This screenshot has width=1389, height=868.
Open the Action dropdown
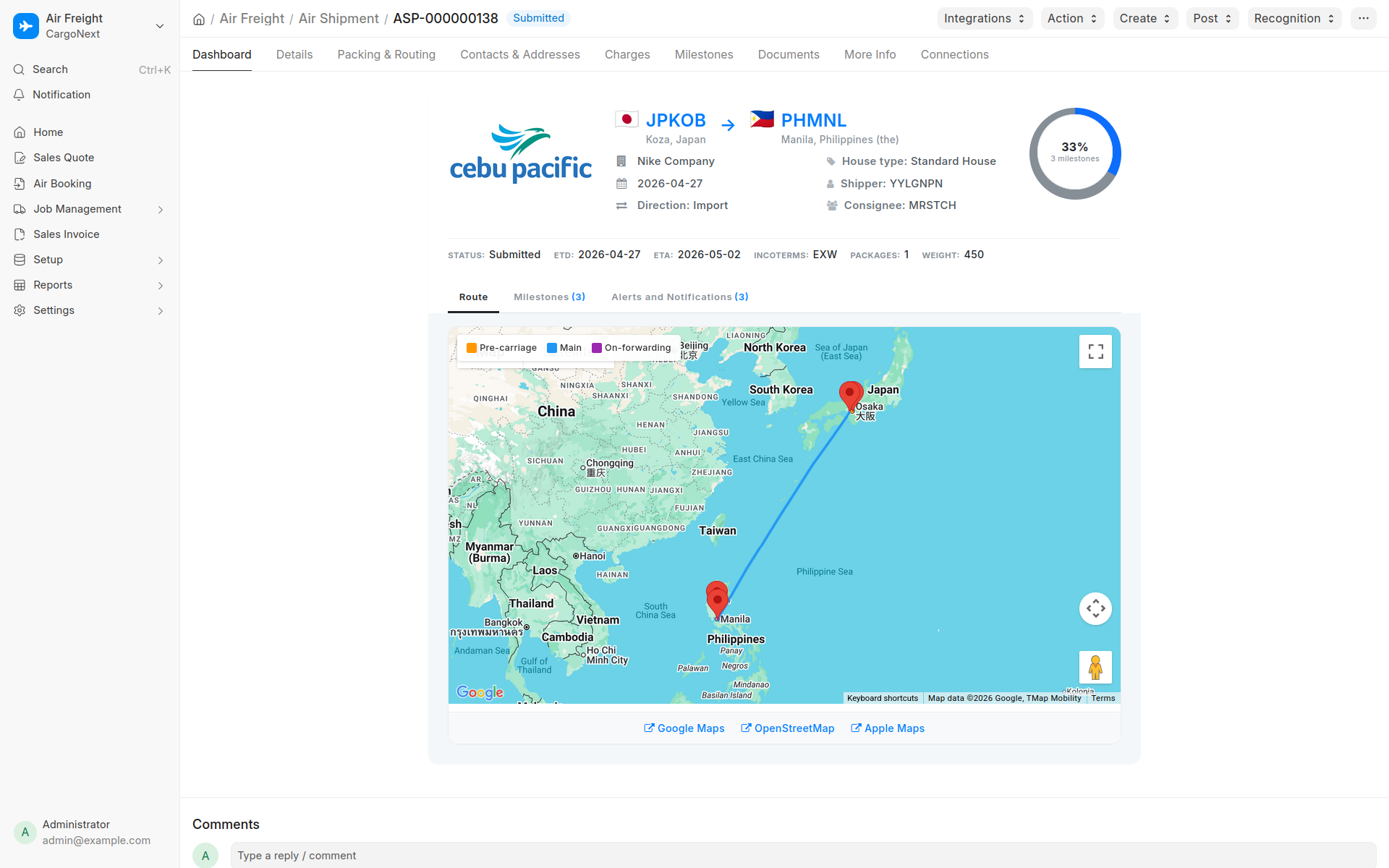tap(1072, 19)
